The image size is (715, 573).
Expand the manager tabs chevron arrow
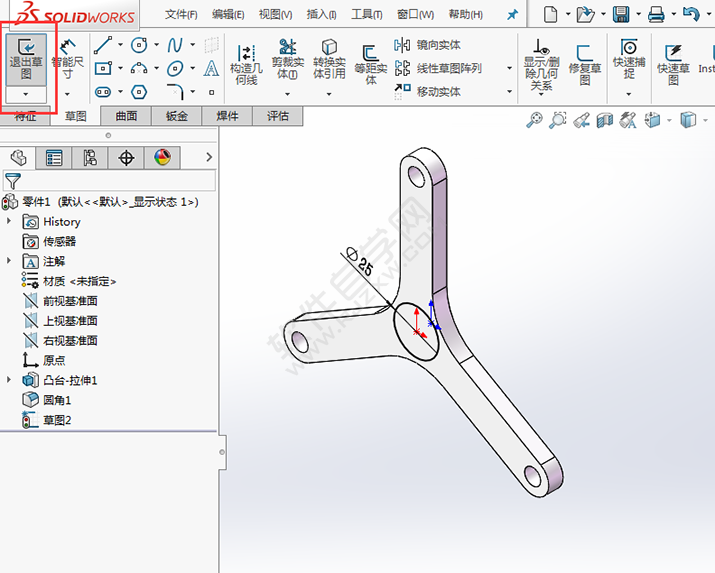tap(209, 157)
